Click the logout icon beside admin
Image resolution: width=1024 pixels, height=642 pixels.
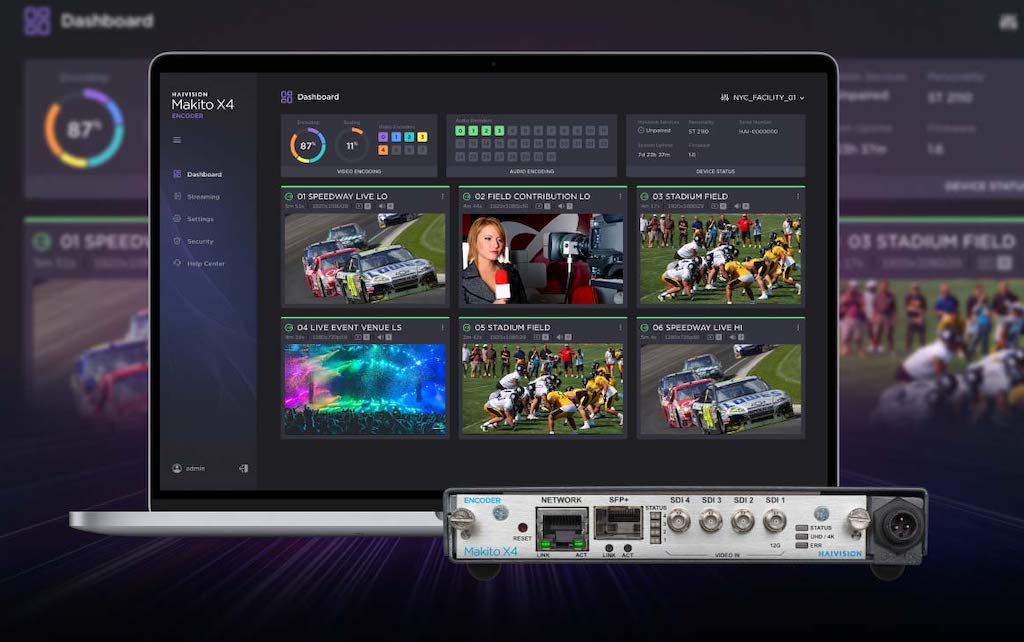tap(244, 468)
